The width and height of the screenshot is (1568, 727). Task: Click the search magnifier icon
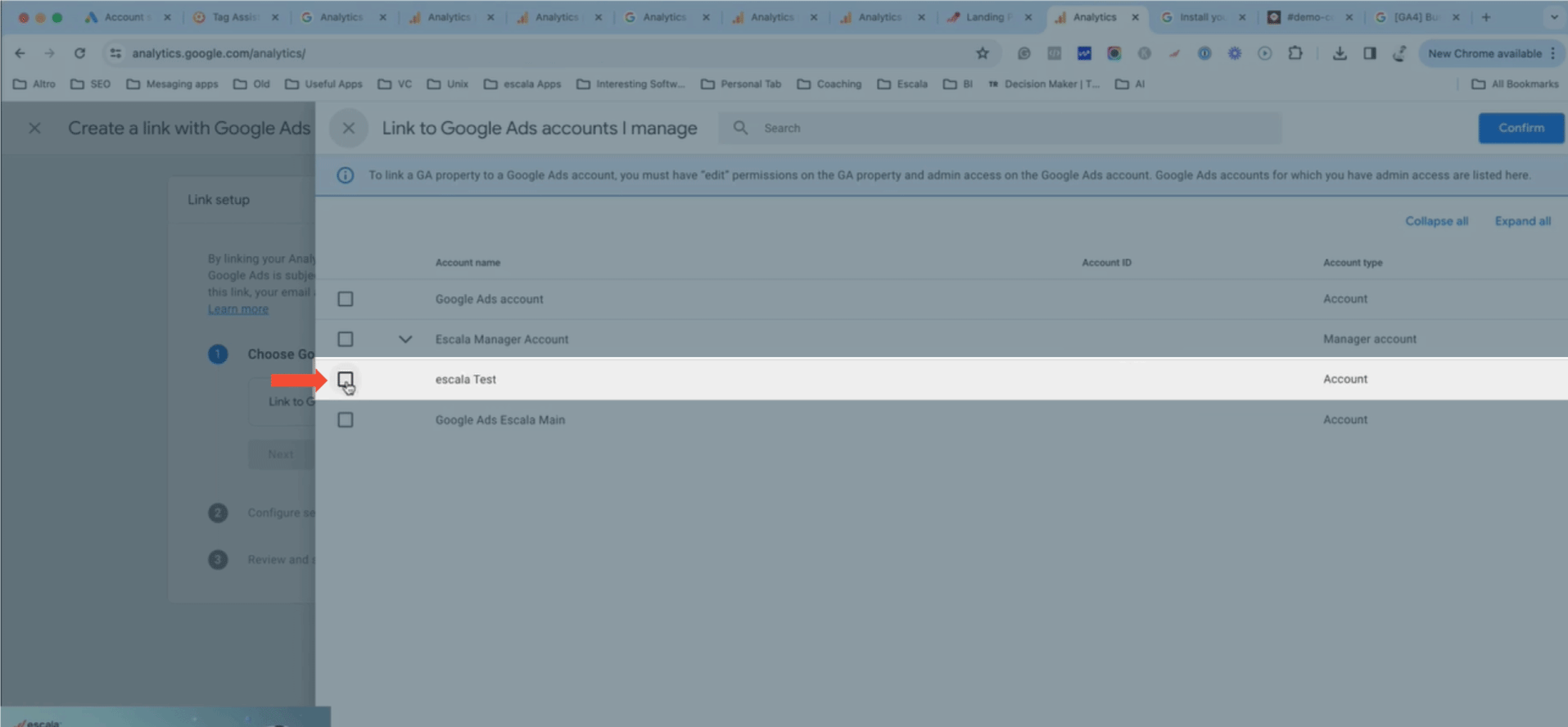coord(740,128)
